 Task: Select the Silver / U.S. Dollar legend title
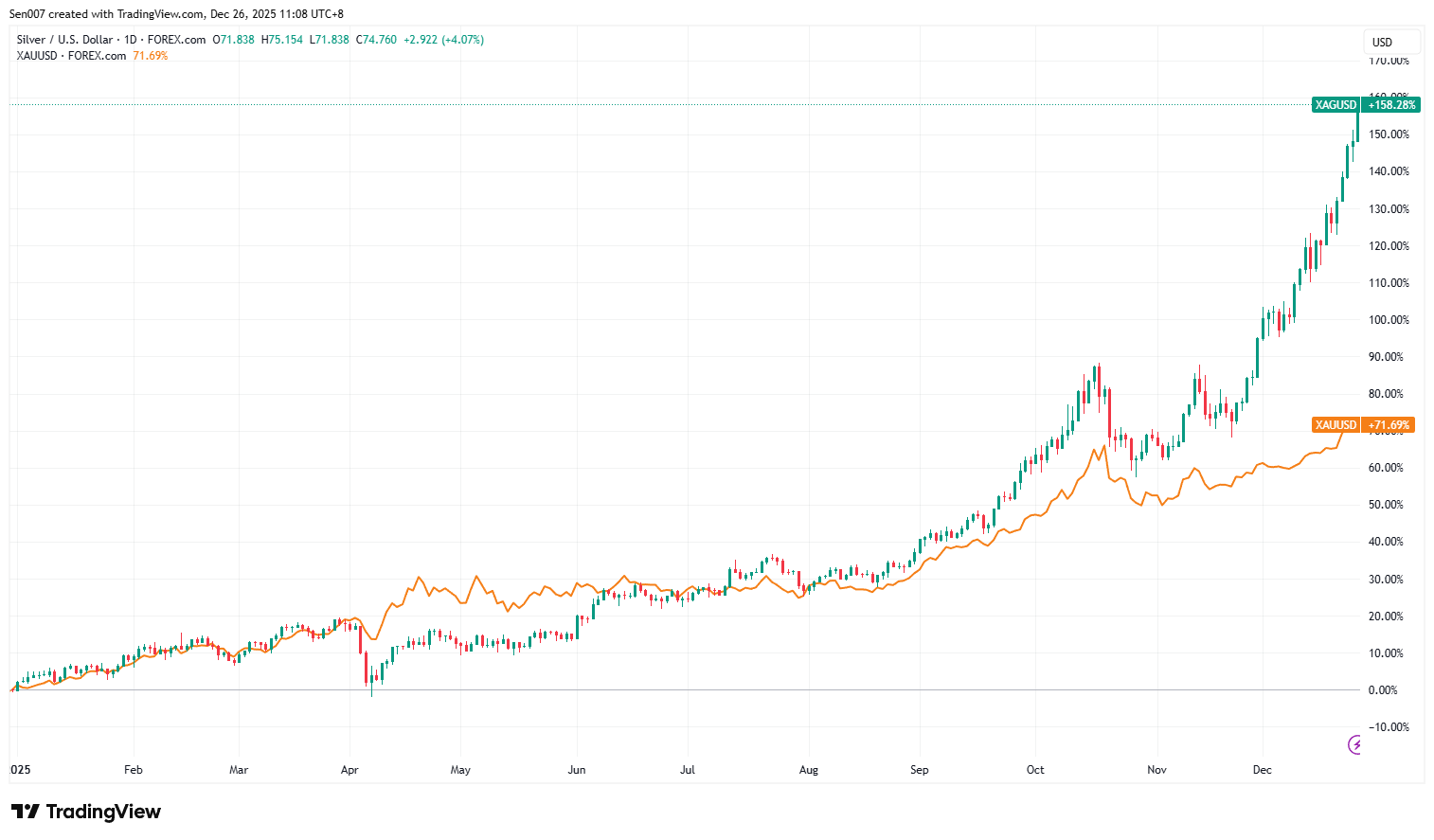click(64, 40)
